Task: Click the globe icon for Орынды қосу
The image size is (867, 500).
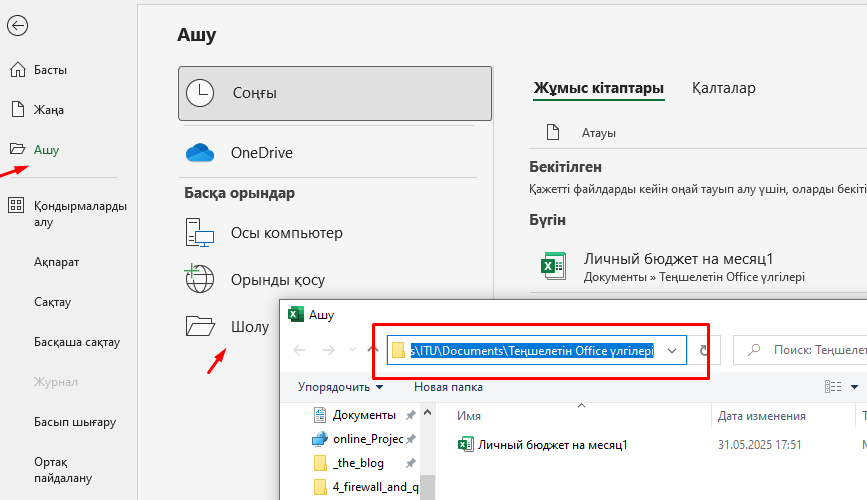Action: (199, 278)
